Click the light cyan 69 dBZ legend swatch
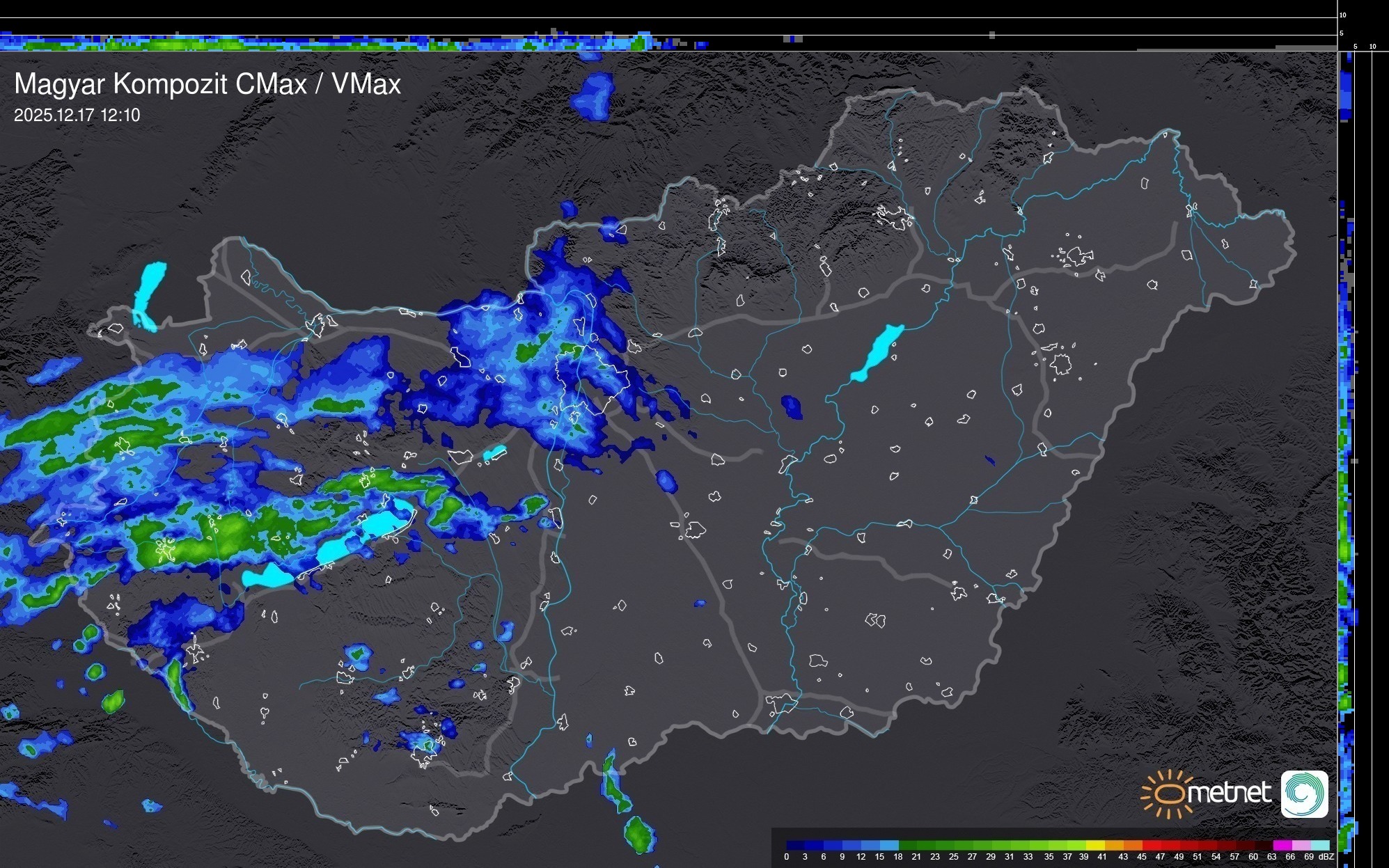 tap(1319, 846)
